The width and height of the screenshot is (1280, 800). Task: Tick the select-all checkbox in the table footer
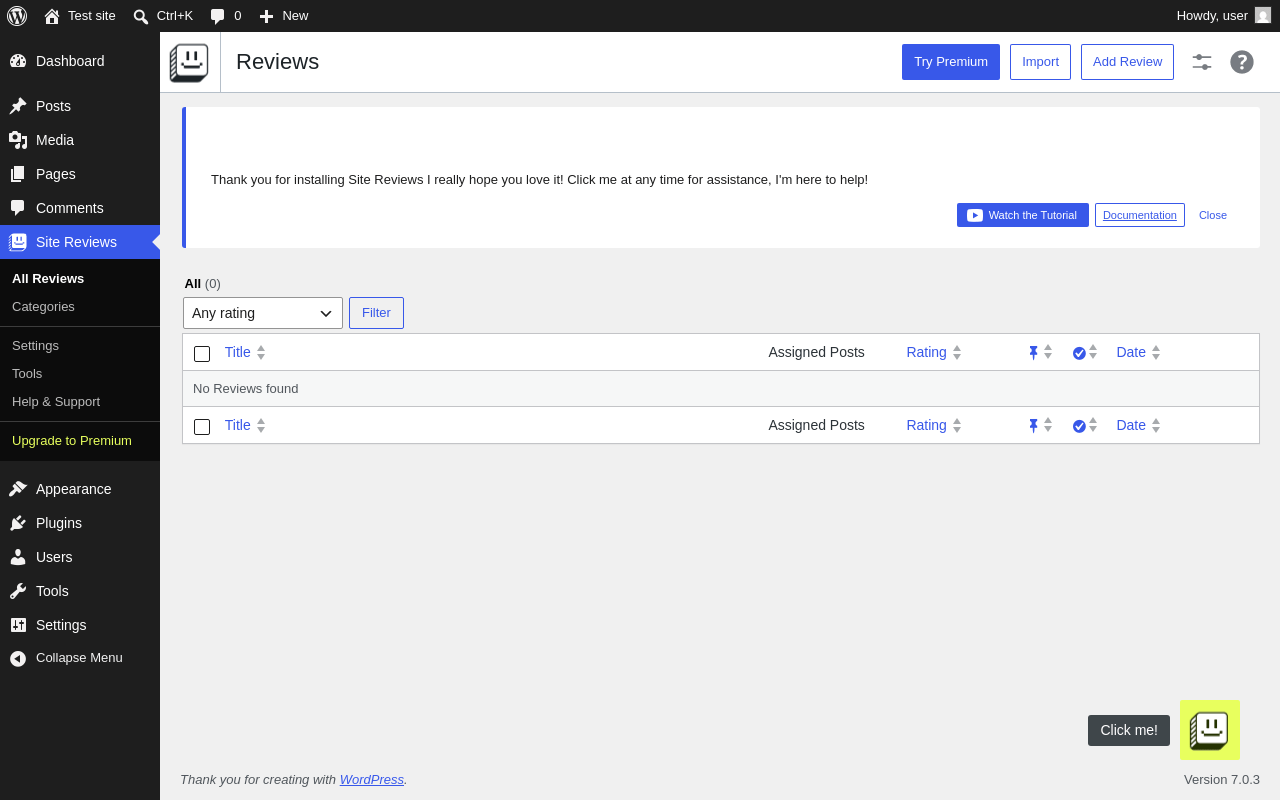202,427
